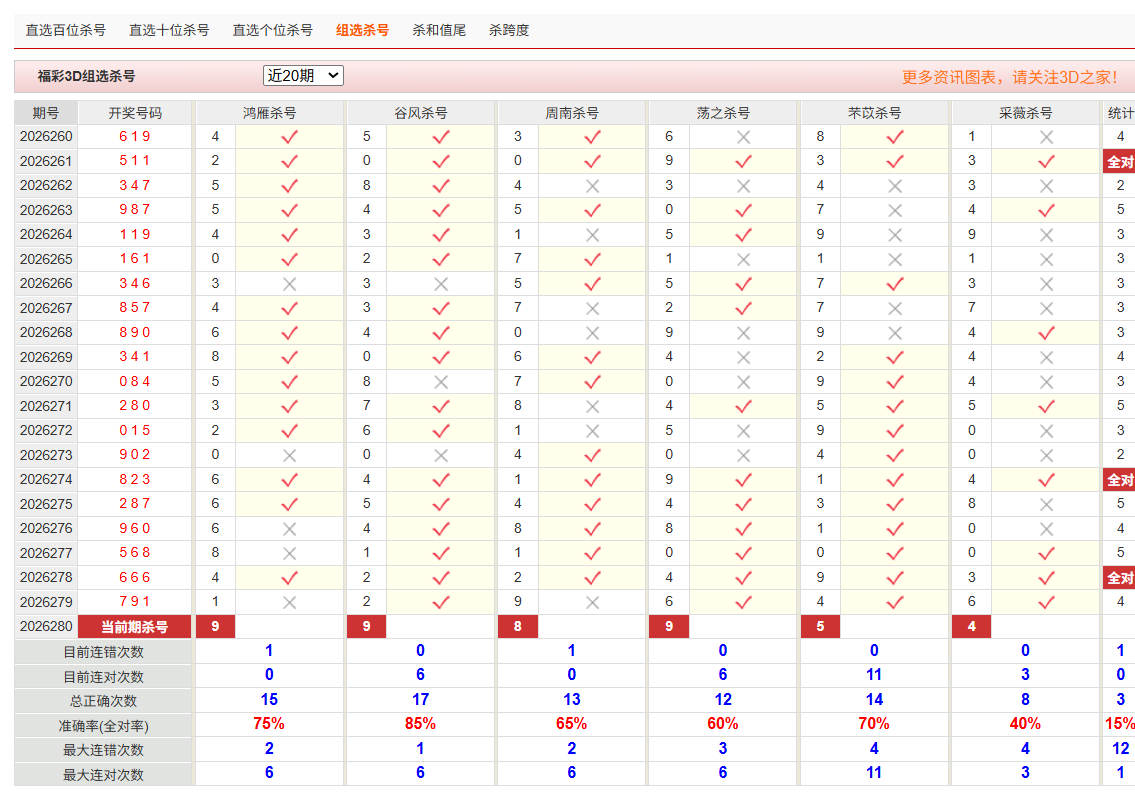Click the 更多资讯图表 3D之家 promo link
The height and width of the screenshot is (796, 1135).
pos(1010,77)
